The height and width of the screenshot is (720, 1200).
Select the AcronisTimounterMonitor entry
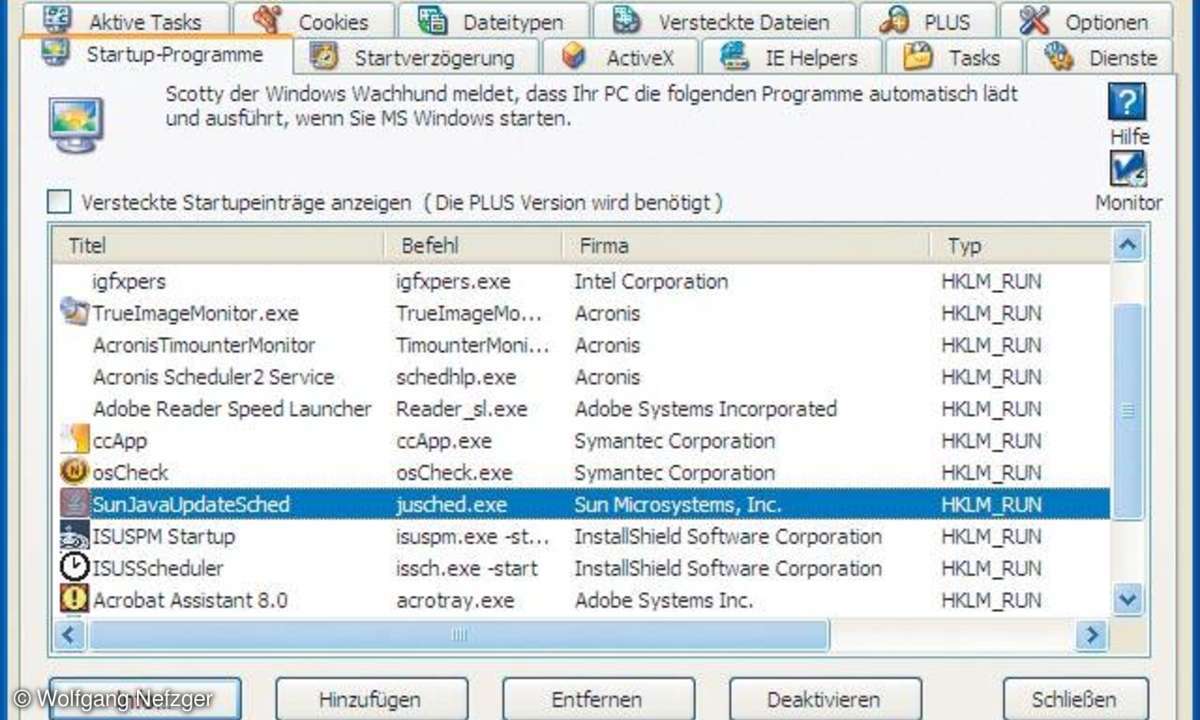[x=204, y=345]
